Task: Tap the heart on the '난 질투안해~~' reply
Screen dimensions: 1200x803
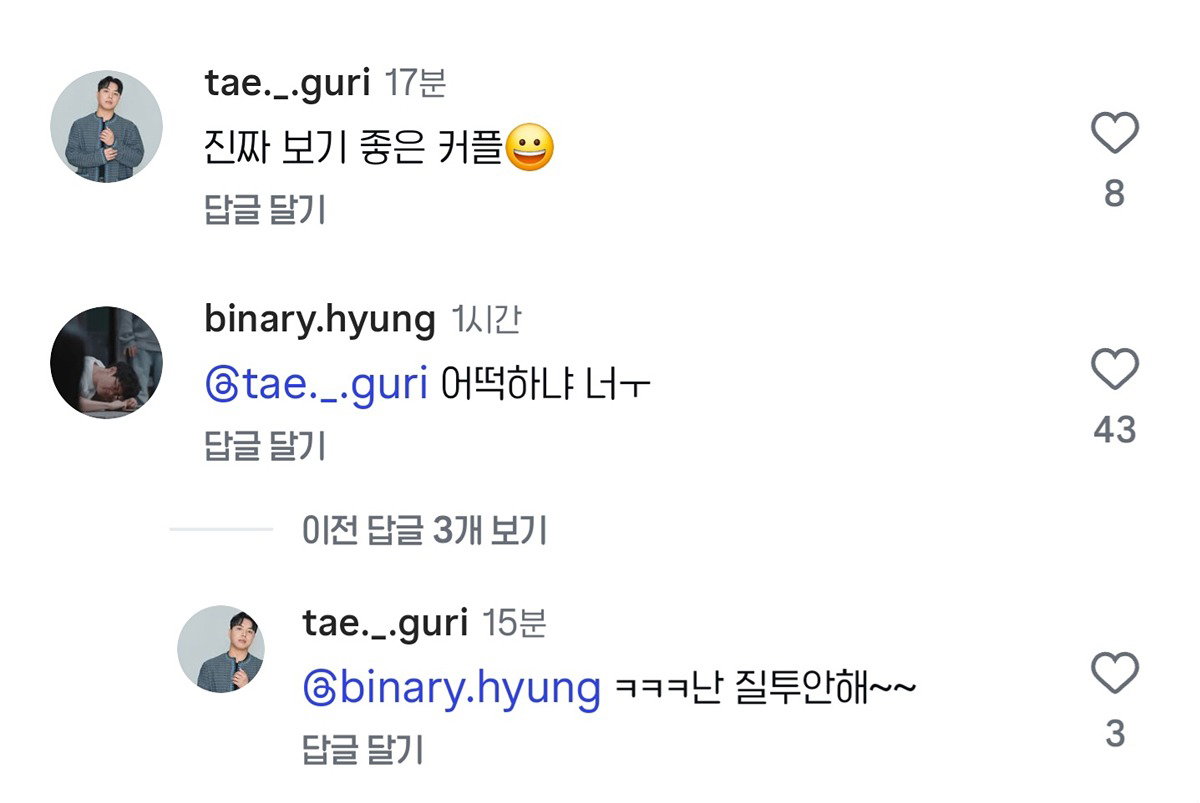Action: coord(1115,673)
